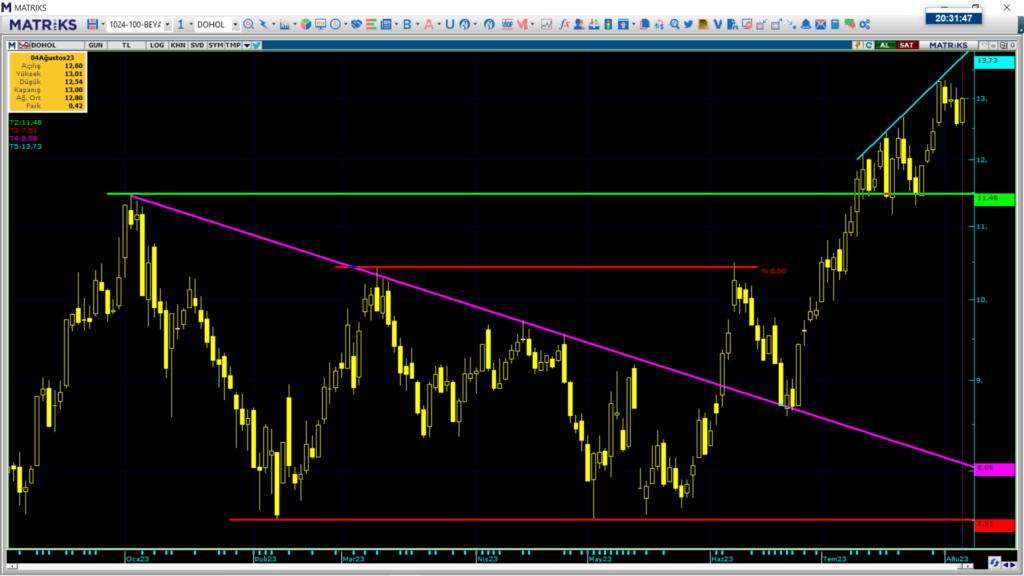Viewport: 1024px width, 576px height.
Task: Click the red SAT sell button
Action: 906,45
